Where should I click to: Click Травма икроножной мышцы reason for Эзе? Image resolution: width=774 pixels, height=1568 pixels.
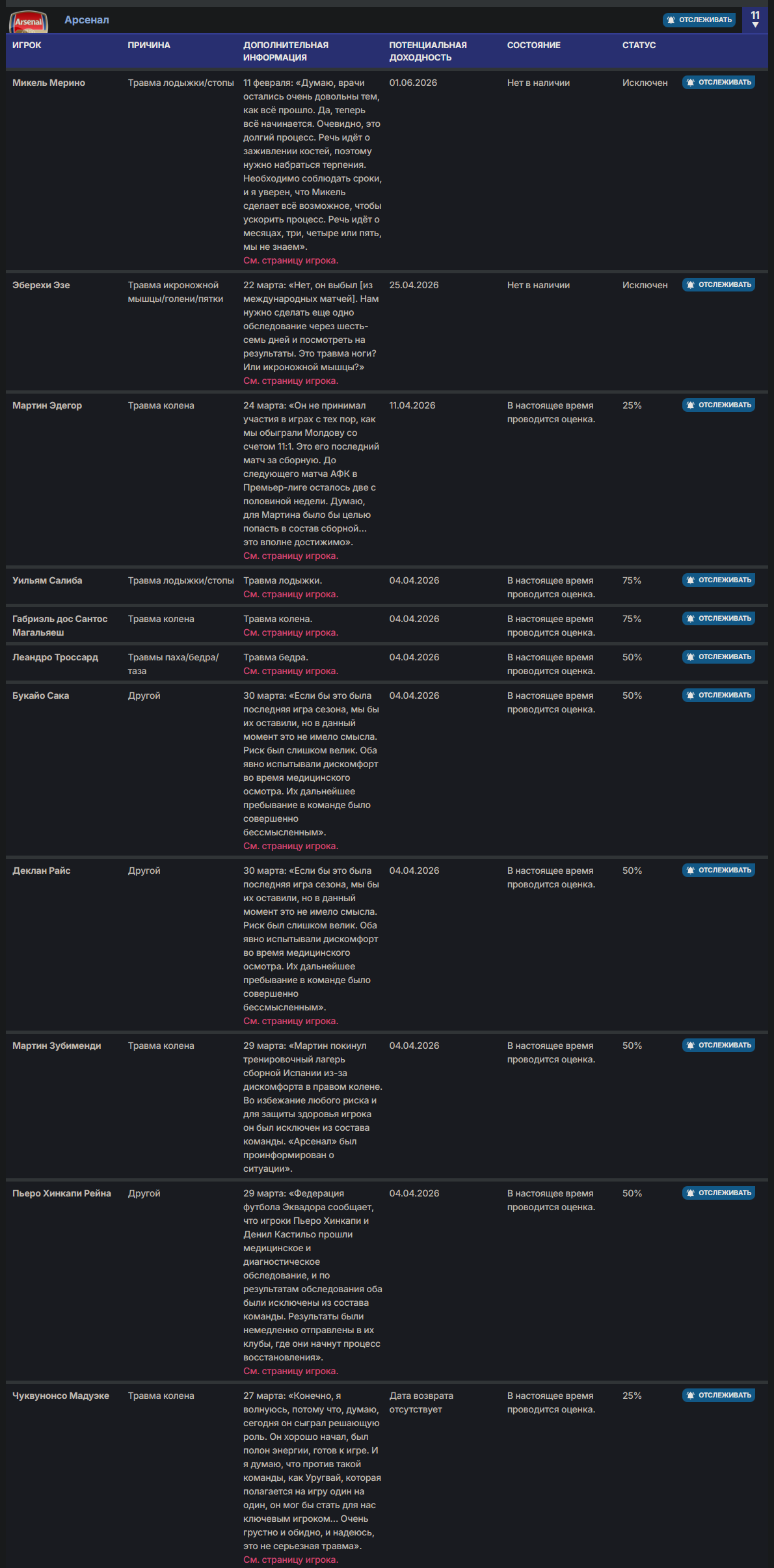tap(176, 293)
